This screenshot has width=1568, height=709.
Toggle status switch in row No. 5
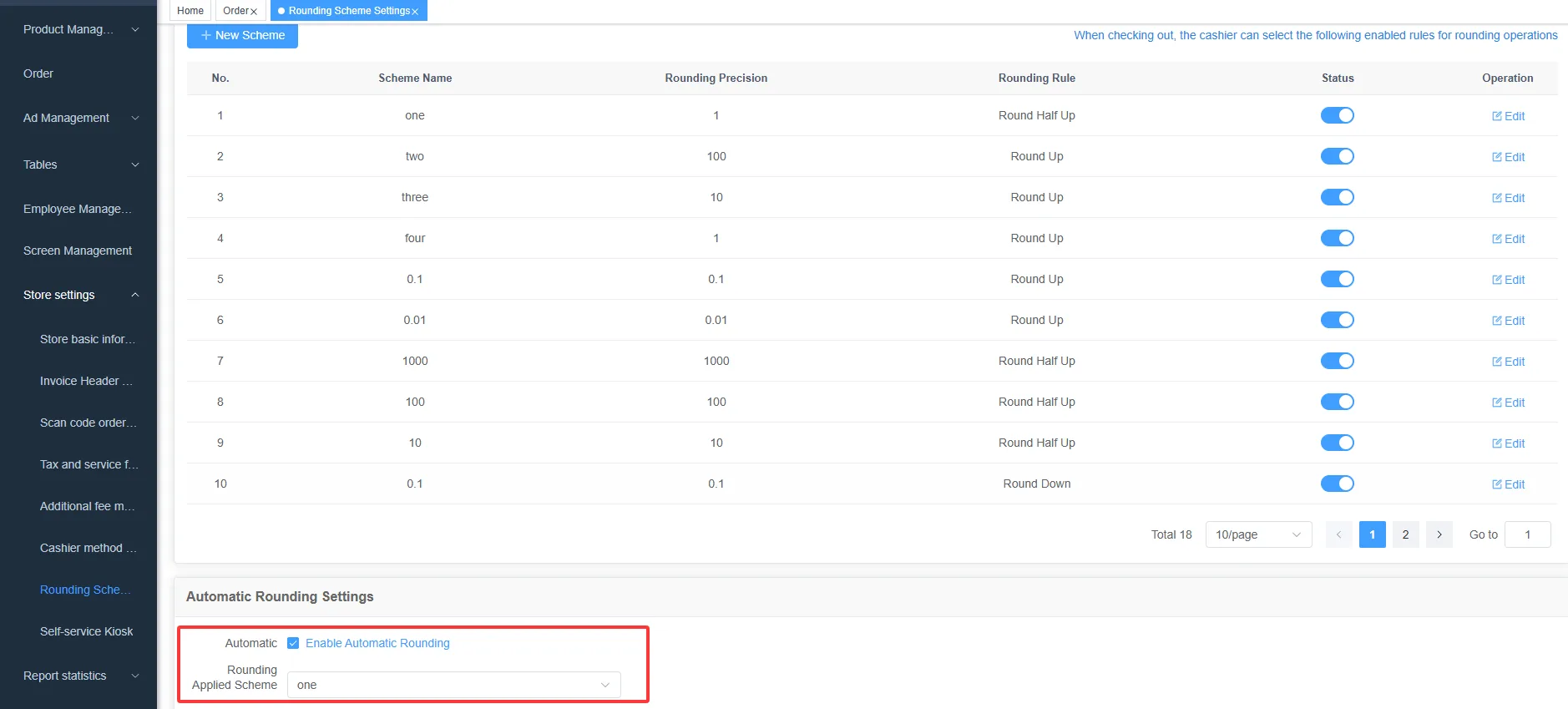tap(1338, 279)
